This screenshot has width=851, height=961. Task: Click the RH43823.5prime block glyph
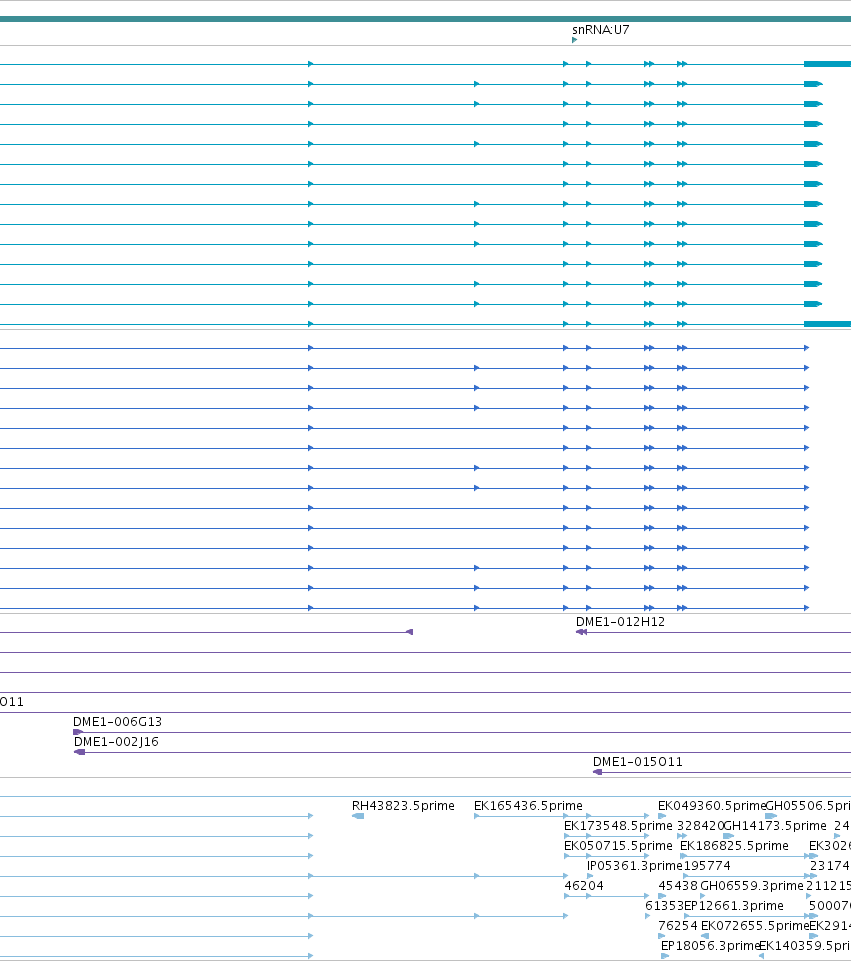point(358,816)
